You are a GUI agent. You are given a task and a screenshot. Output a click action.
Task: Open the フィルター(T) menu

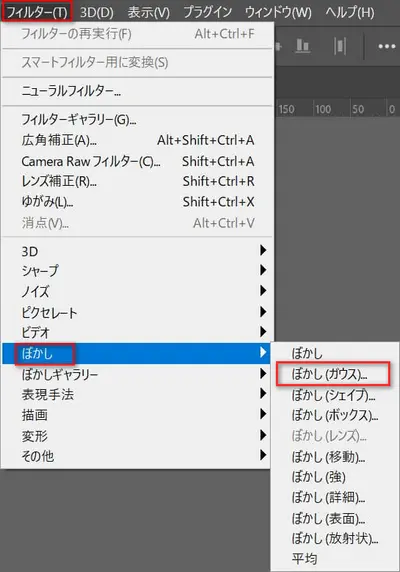coord(36,12)
